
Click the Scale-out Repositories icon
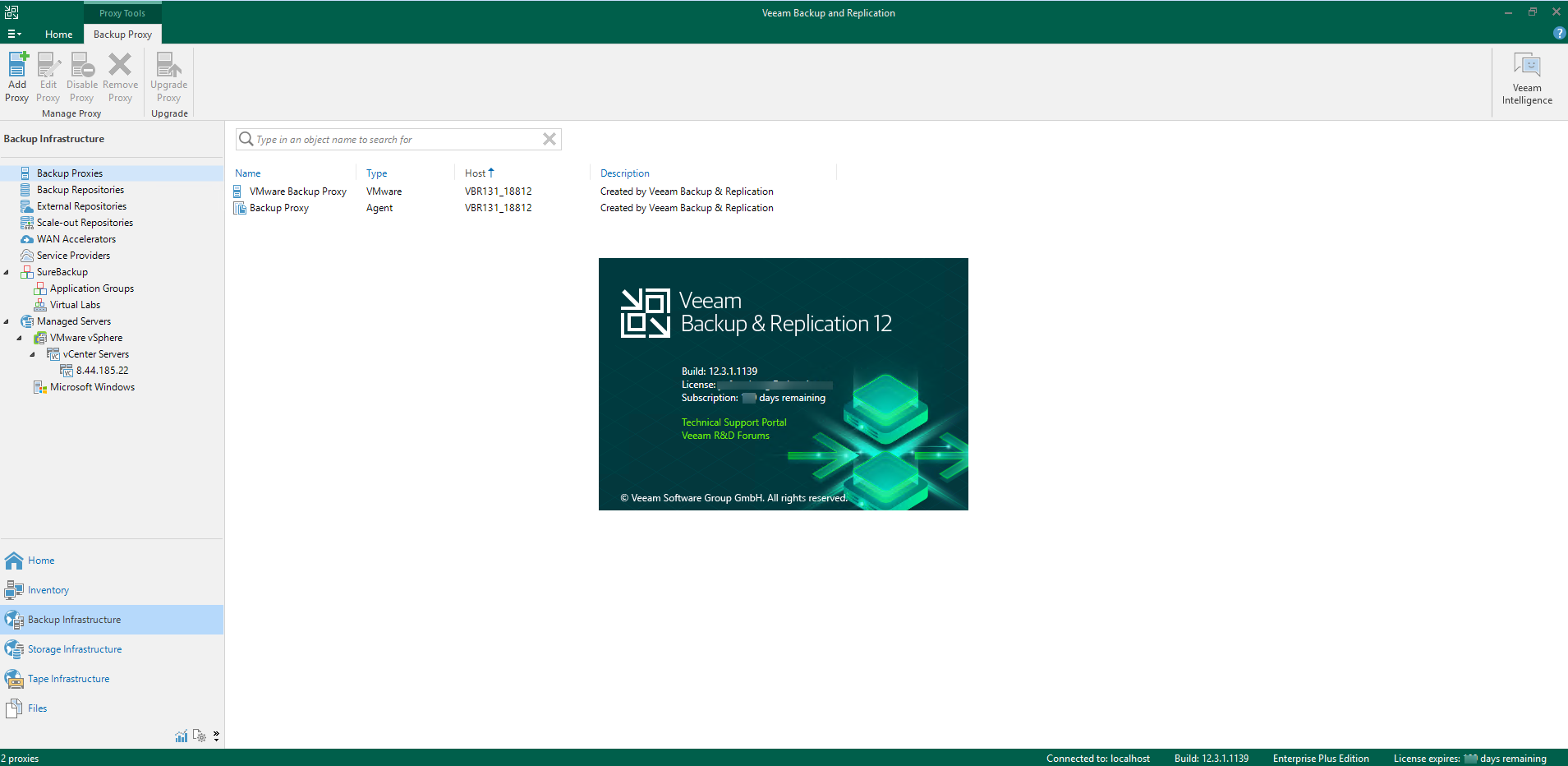coord(27,223)
